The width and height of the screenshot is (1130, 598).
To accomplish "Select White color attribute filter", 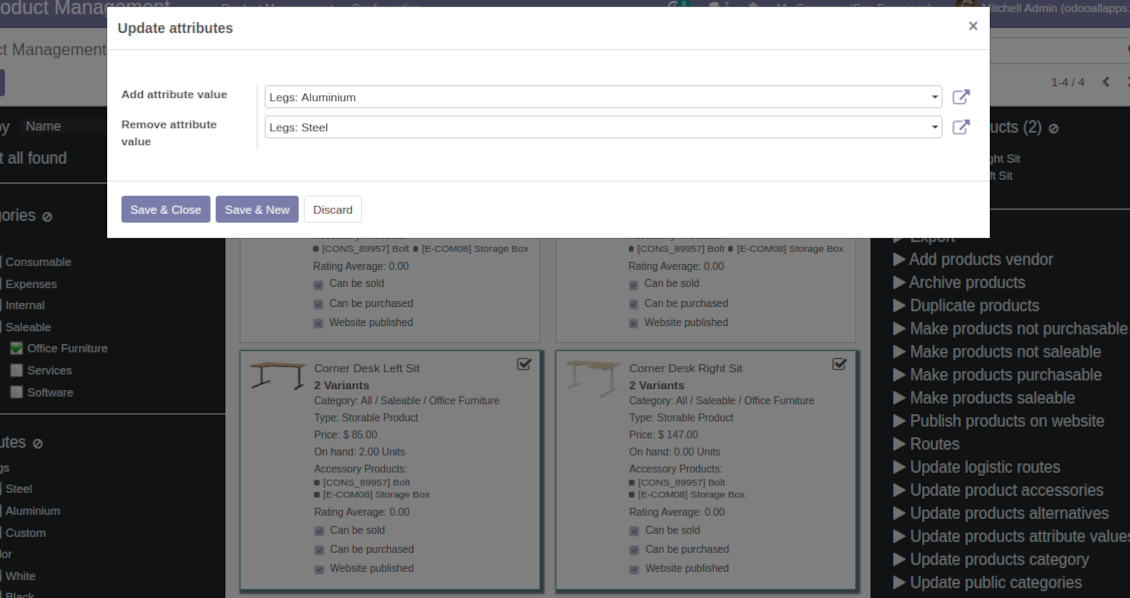I will click(20, 576).
